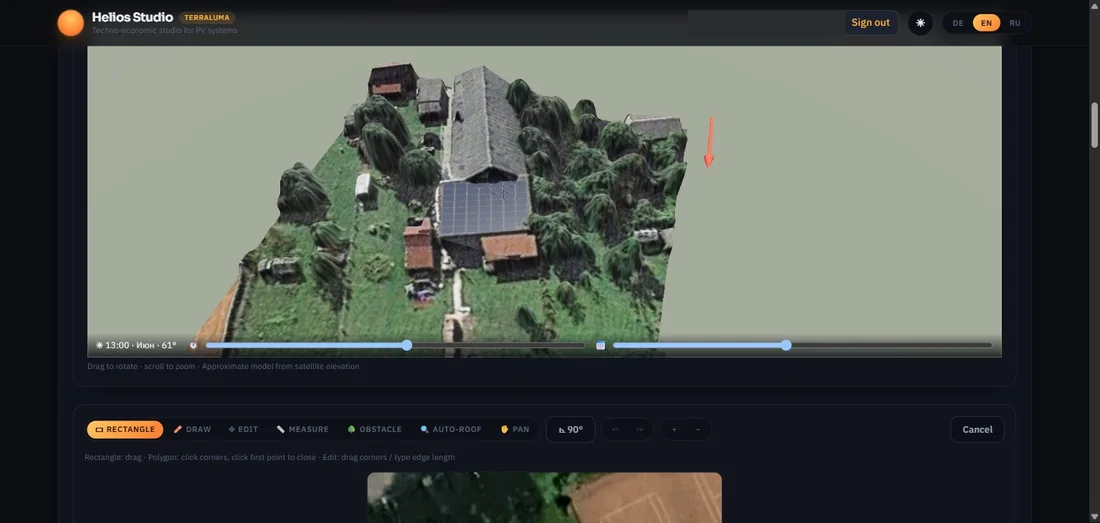
Task: Select the Pan tool
Action: pyautogui.click(x=515, y=429)
